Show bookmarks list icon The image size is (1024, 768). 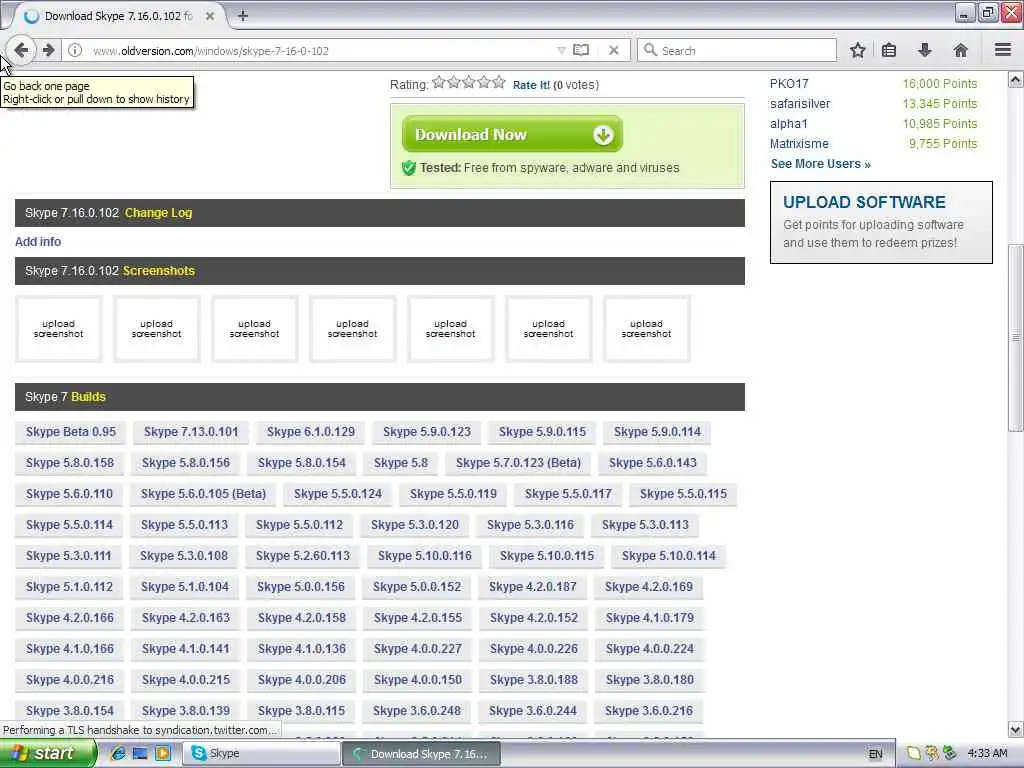point(889,50)
